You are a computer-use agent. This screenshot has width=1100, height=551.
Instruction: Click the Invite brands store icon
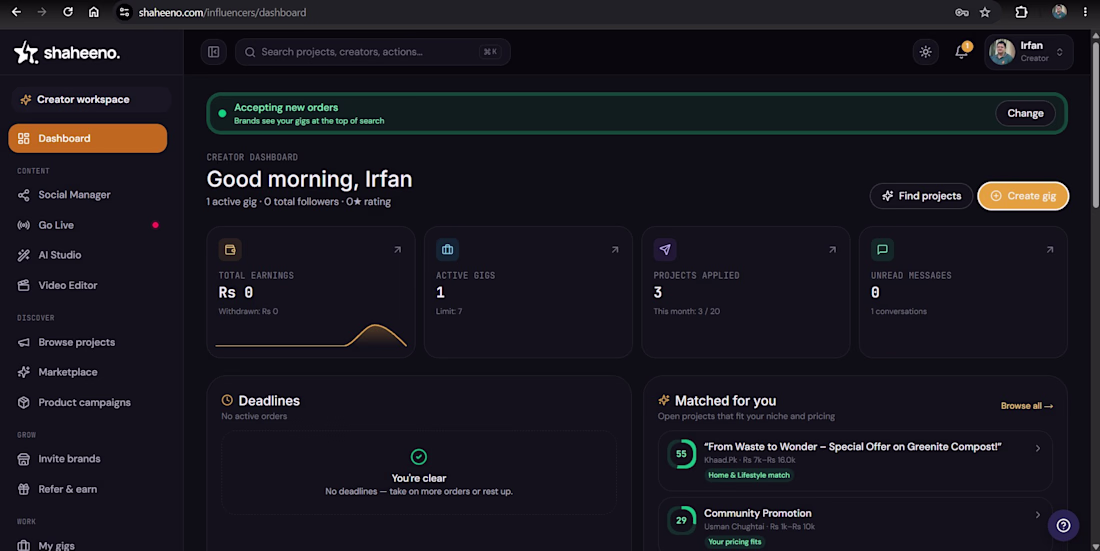(x=24, y=459)
